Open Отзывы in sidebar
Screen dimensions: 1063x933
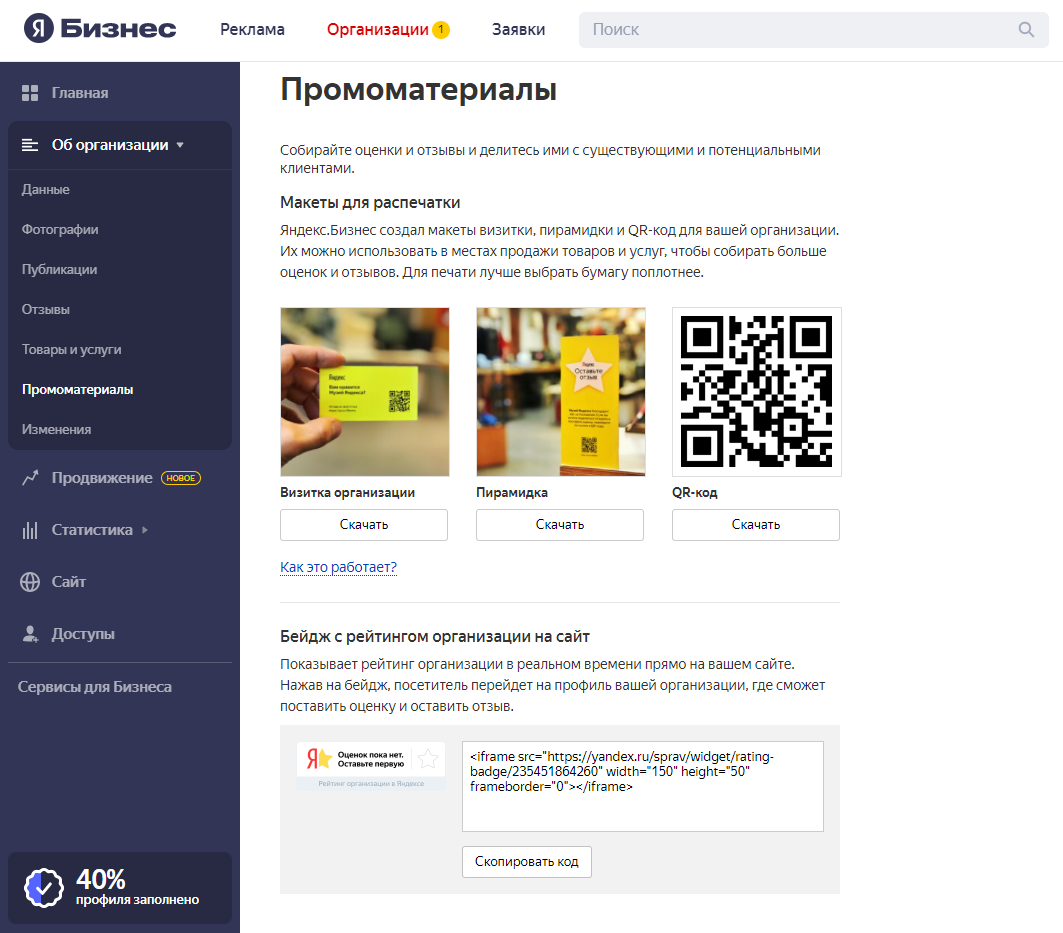(x=46, y=310)
